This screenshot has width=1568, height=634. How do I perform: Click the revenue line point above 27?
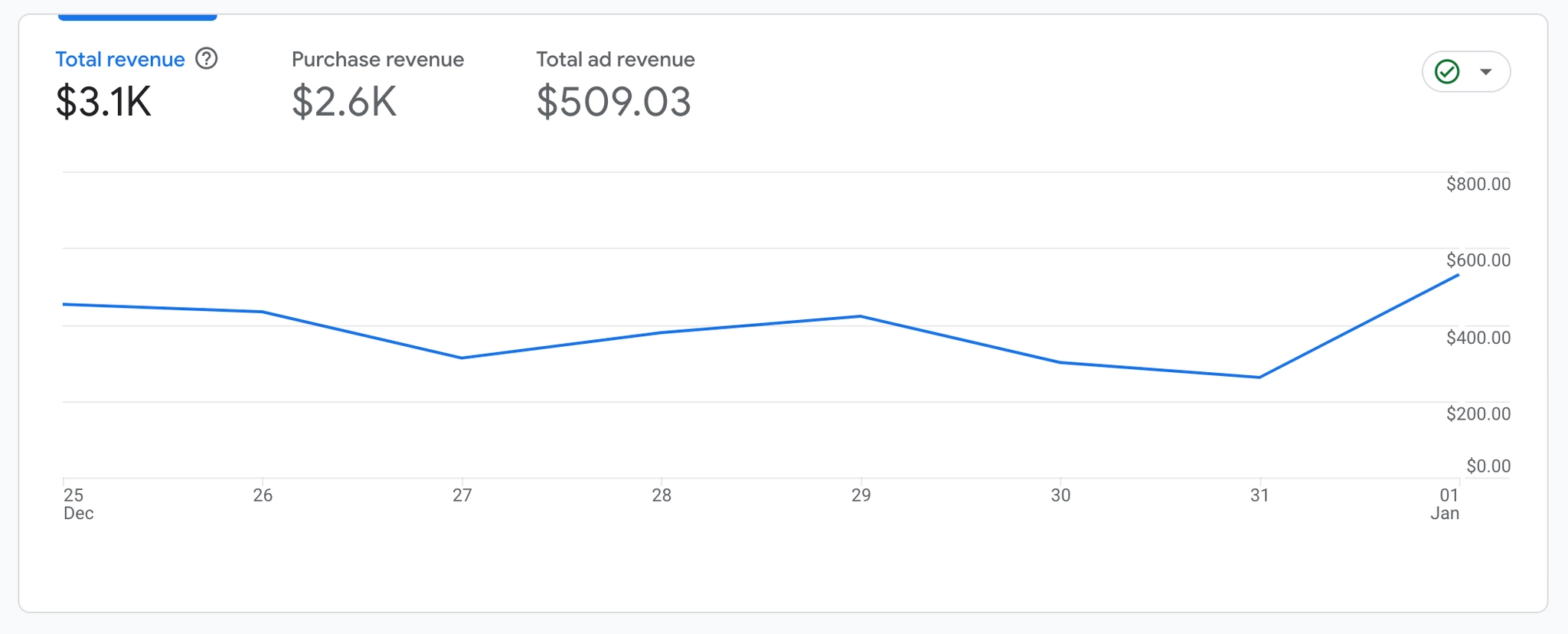point(462,358)
